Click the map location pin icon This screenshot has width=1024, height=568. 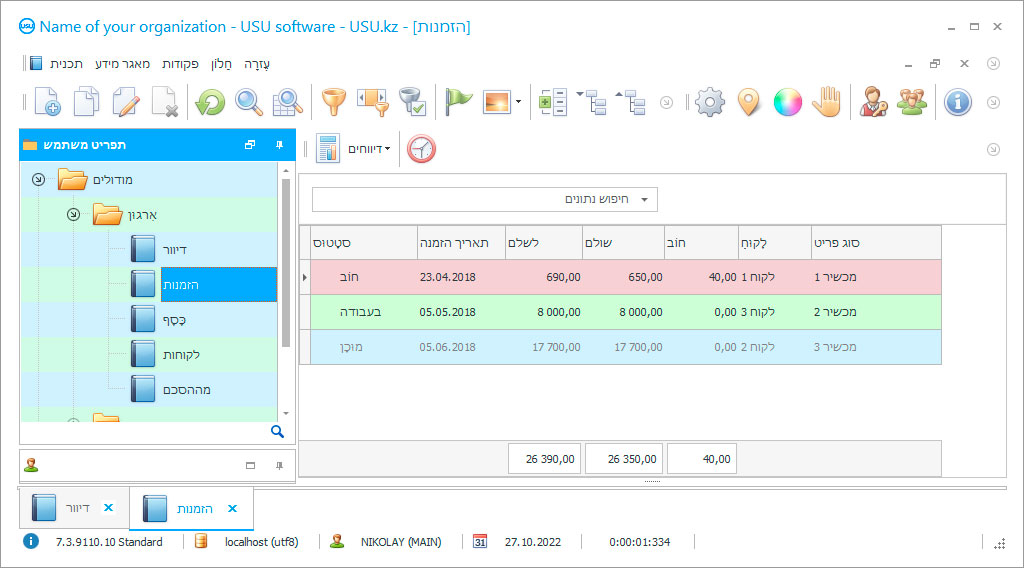749,102
